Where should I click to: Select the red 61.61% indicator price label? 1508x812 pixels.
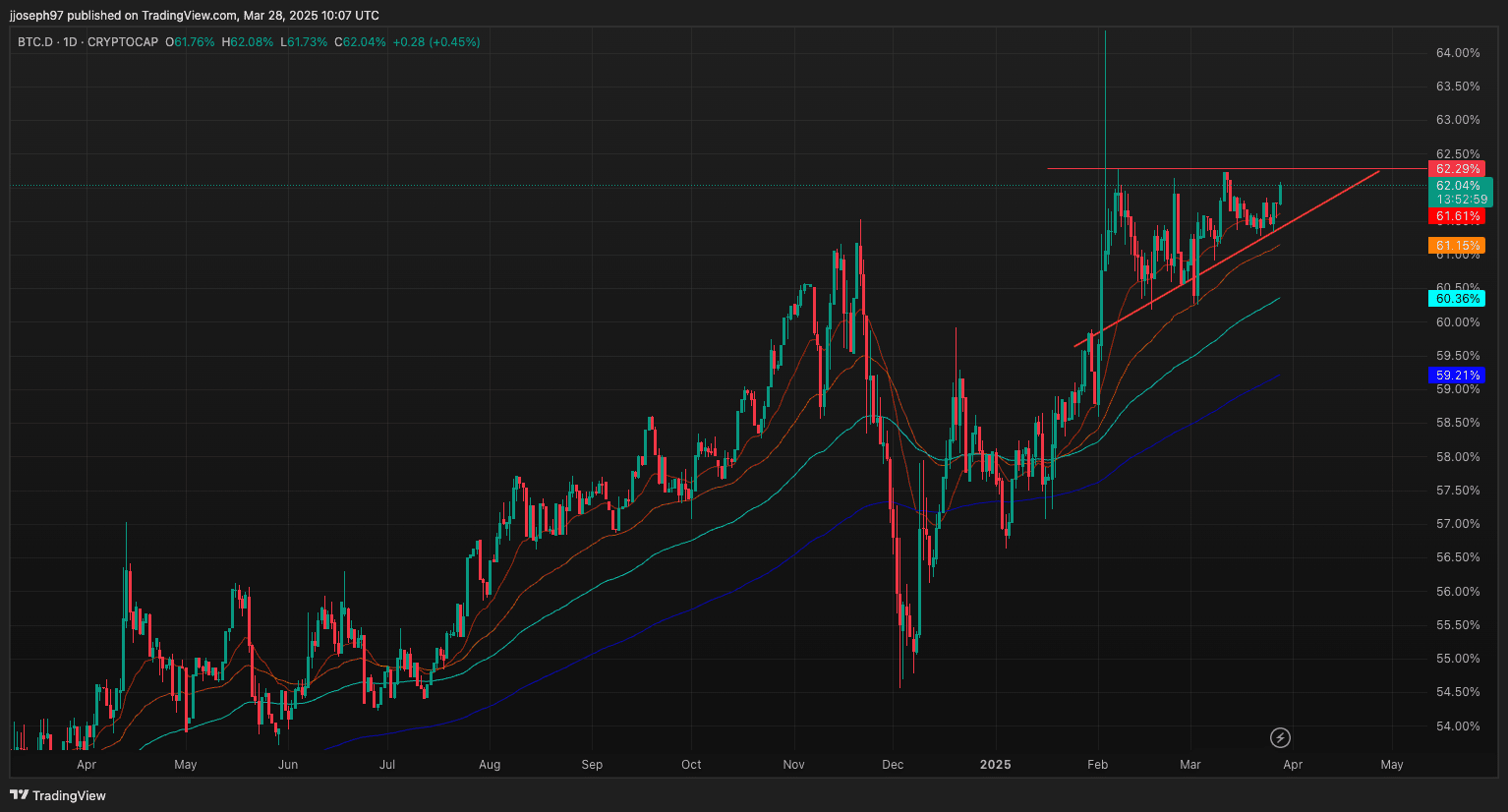(x=1457, y=217)
